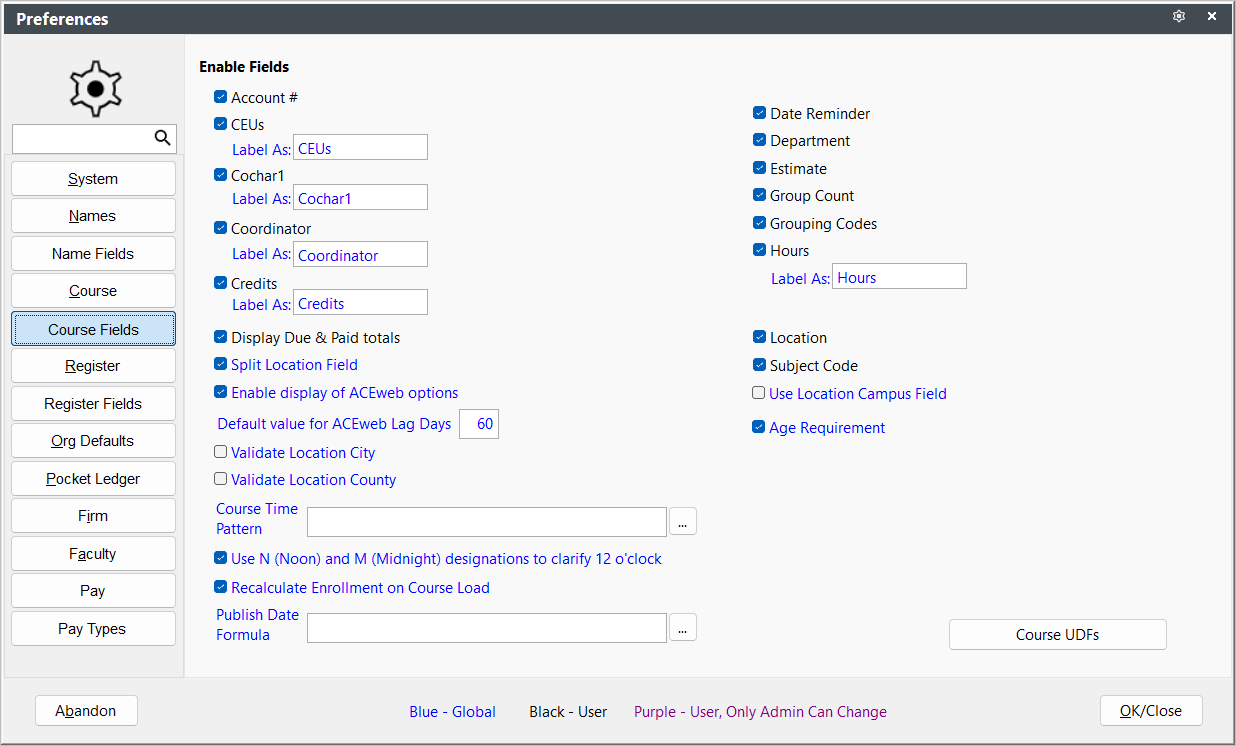
Task: Toggle the Subject Code checkbox
Action: tap(760, 365)
